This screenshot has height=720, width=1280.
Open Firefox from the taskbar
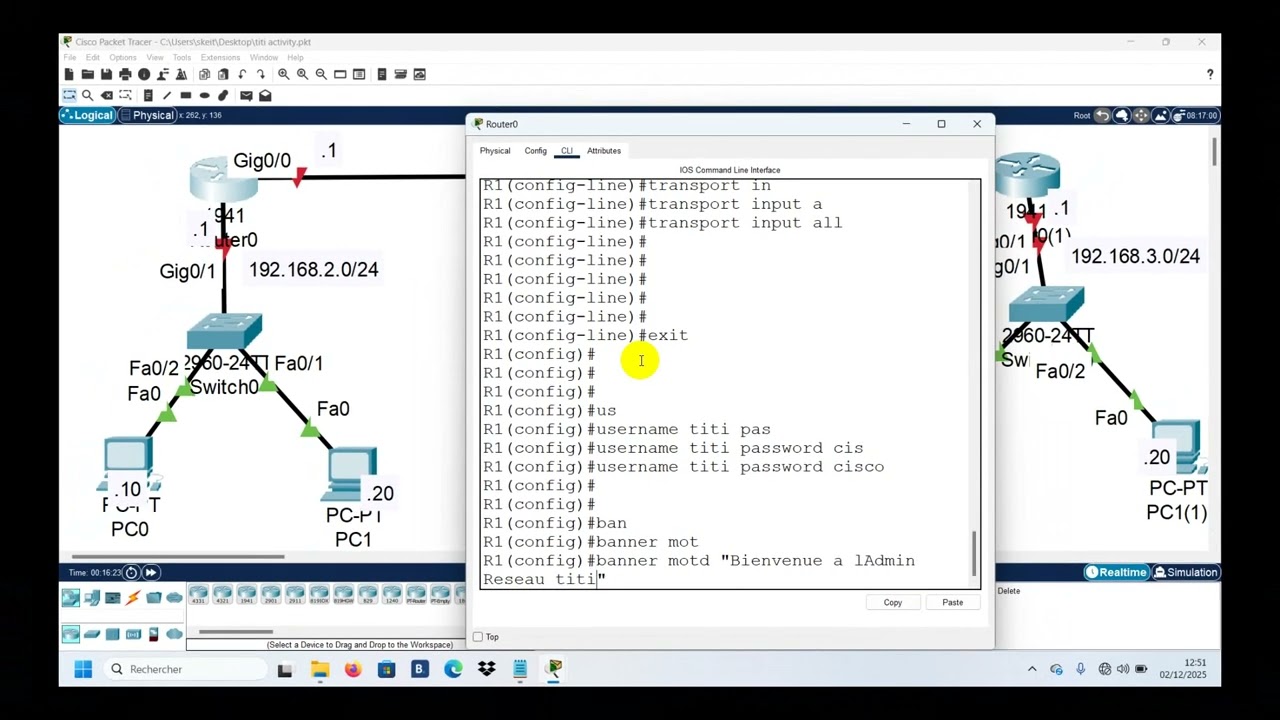click(353, 669)
